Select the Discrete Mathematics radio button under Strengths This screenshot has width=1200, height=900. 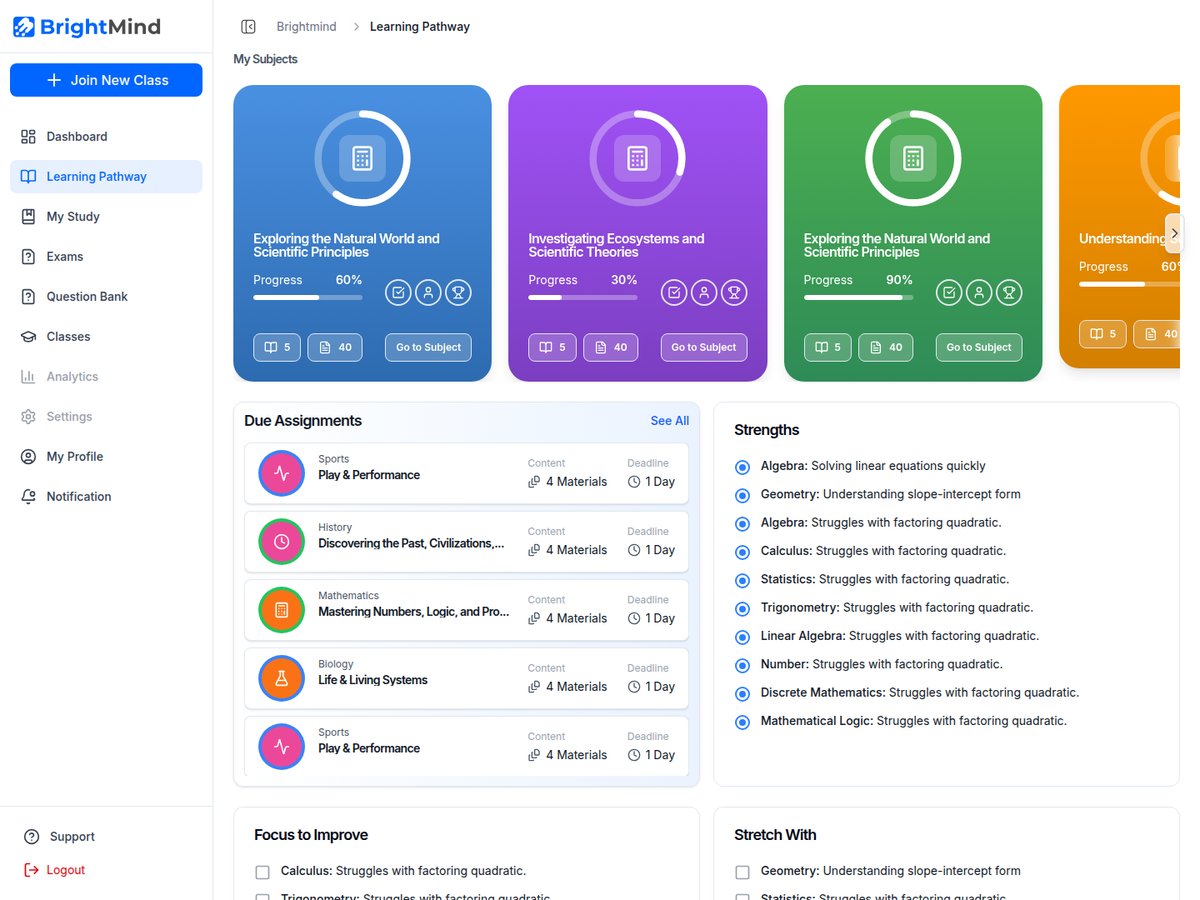tap(742, 693)
